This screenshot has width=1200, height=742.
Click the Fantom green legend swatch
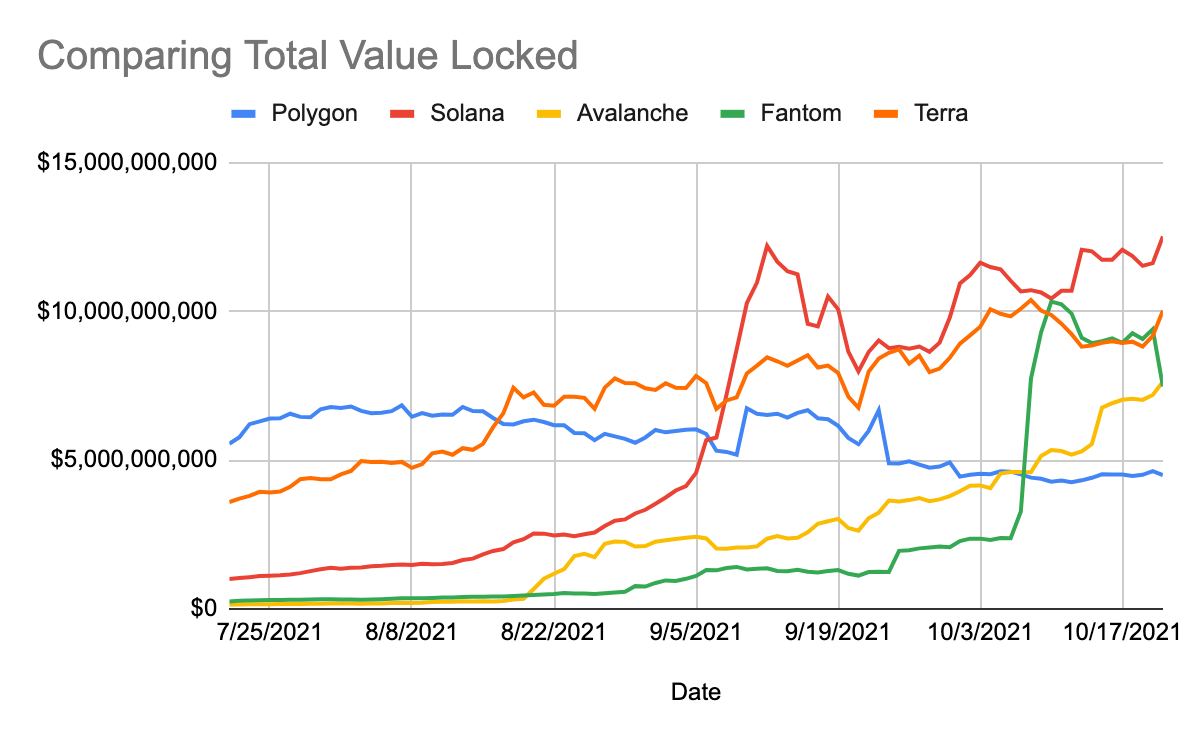coord(734,113)
